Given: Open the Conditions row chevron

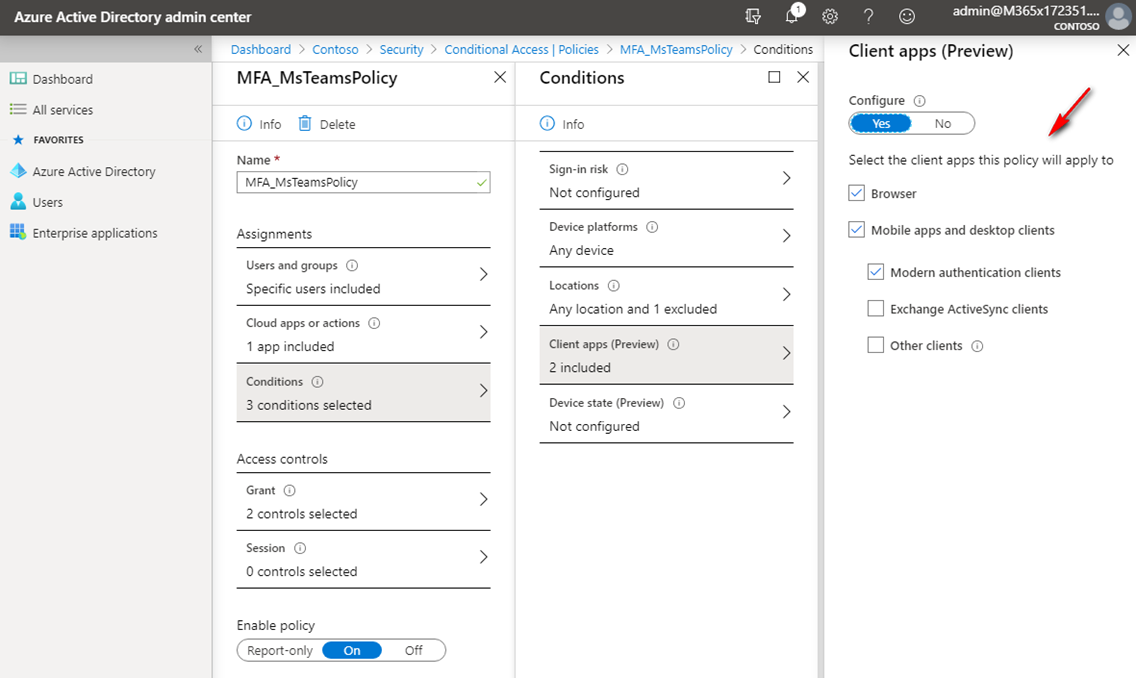Looking at the screenshot, I should [x=483, y=391].
